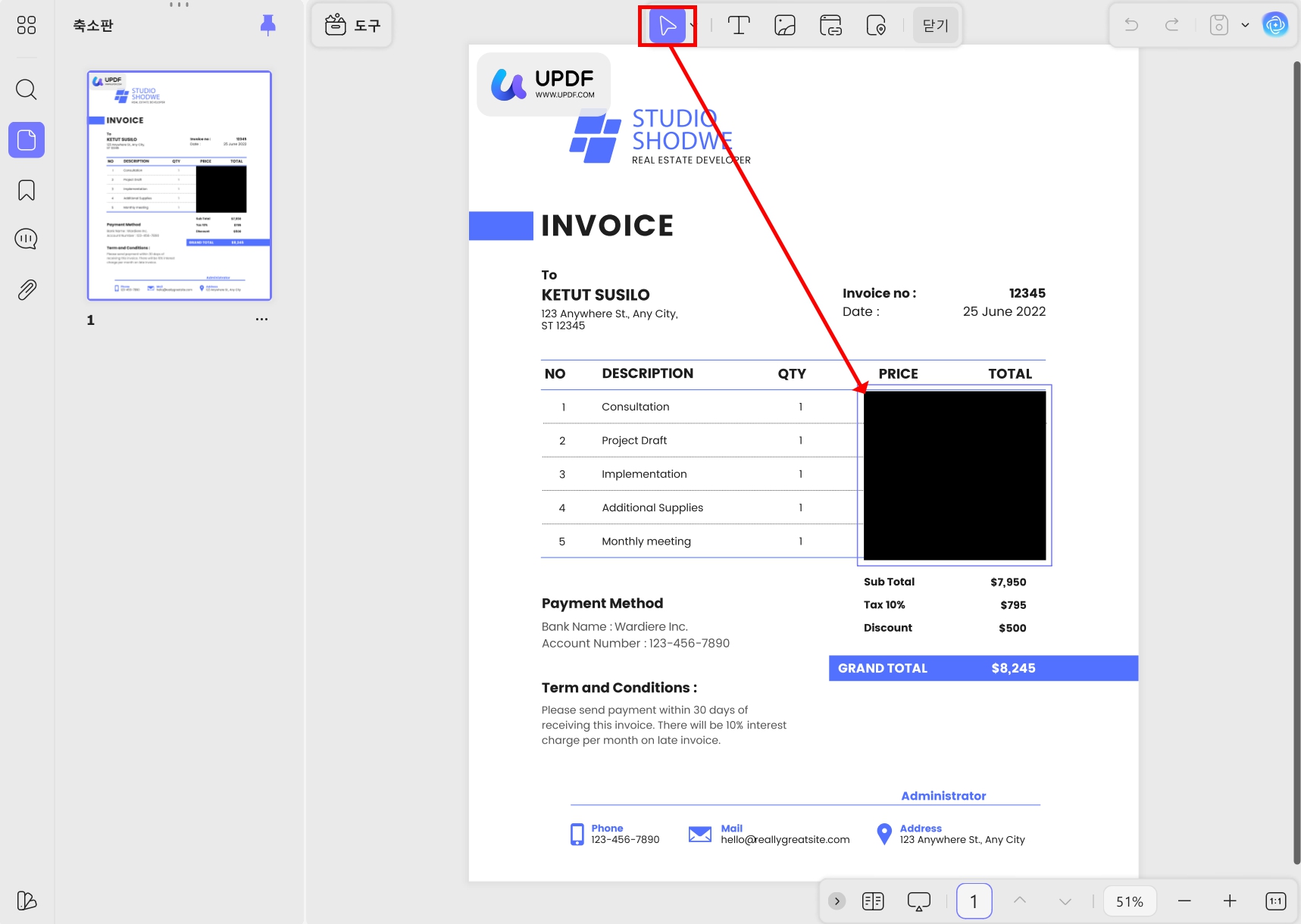Open the search panel in sidebar
Viewport: 1301px width, 924px height.
click(x=27, y=89)
